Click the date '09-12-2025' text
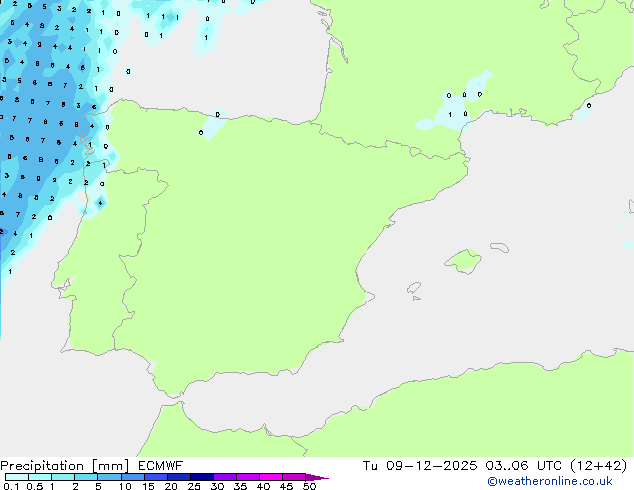Viewport: 634px width, 490px height. (x=431, y=466)
